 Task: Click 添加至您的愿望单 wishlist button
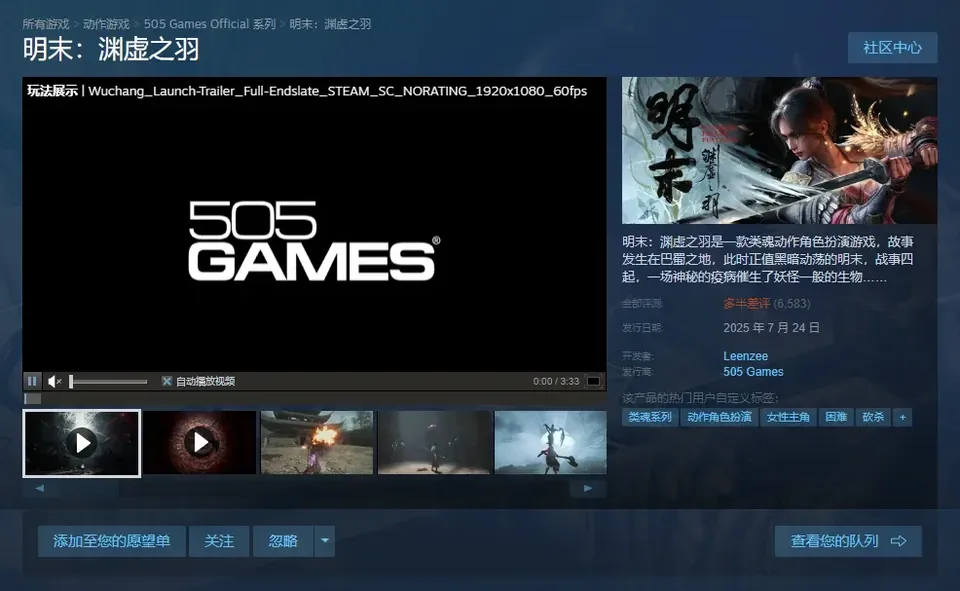click(111, 541)
